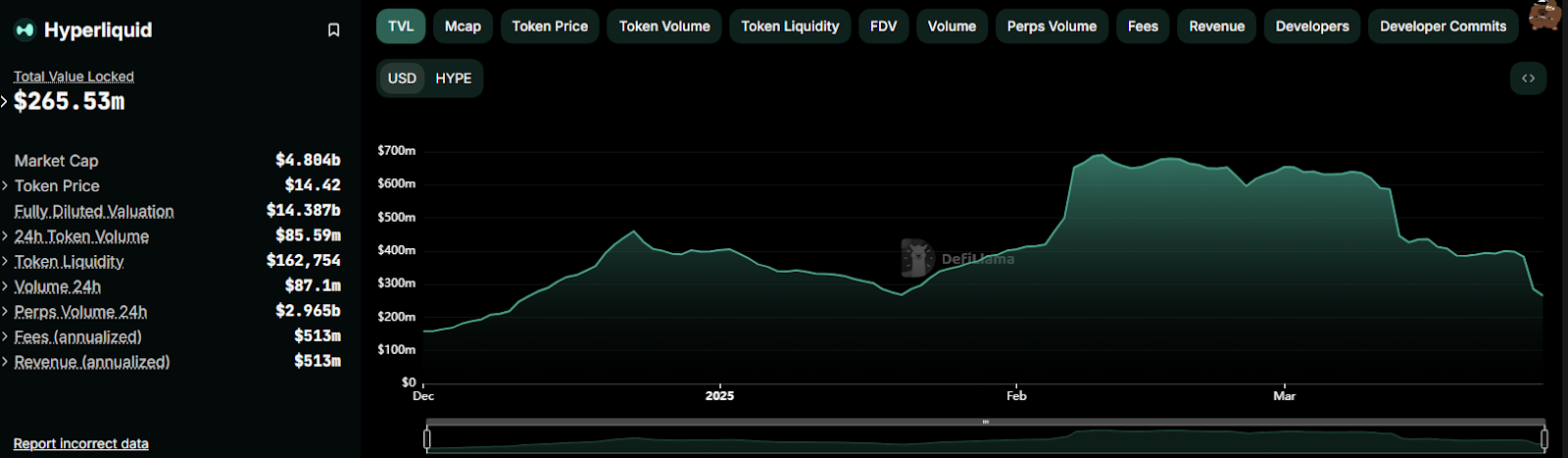Open the embed chart code icon

(x=1528, y=78)
